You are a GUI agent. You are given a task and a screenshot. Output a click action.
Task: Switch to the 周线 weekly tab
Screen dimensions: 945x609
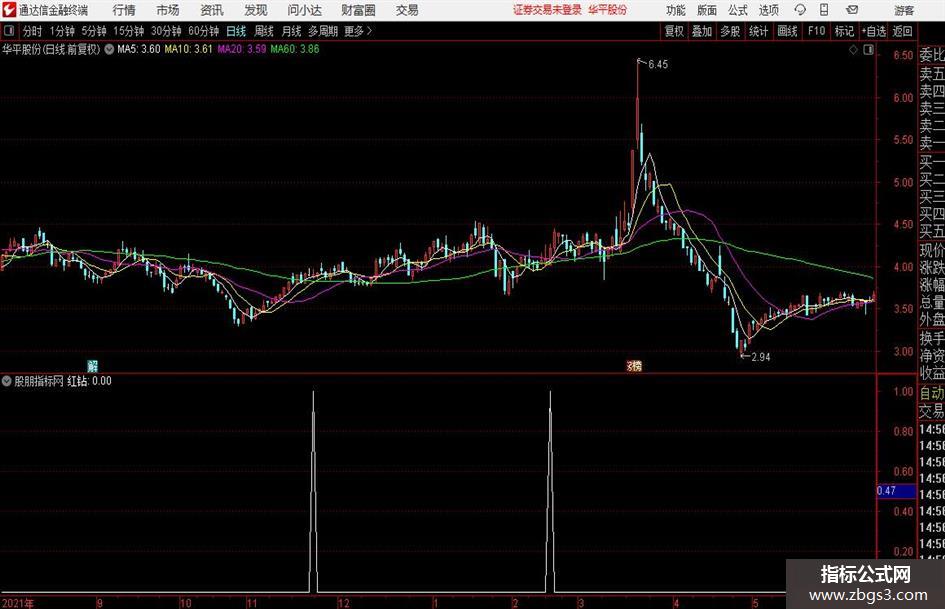point(263,31)
